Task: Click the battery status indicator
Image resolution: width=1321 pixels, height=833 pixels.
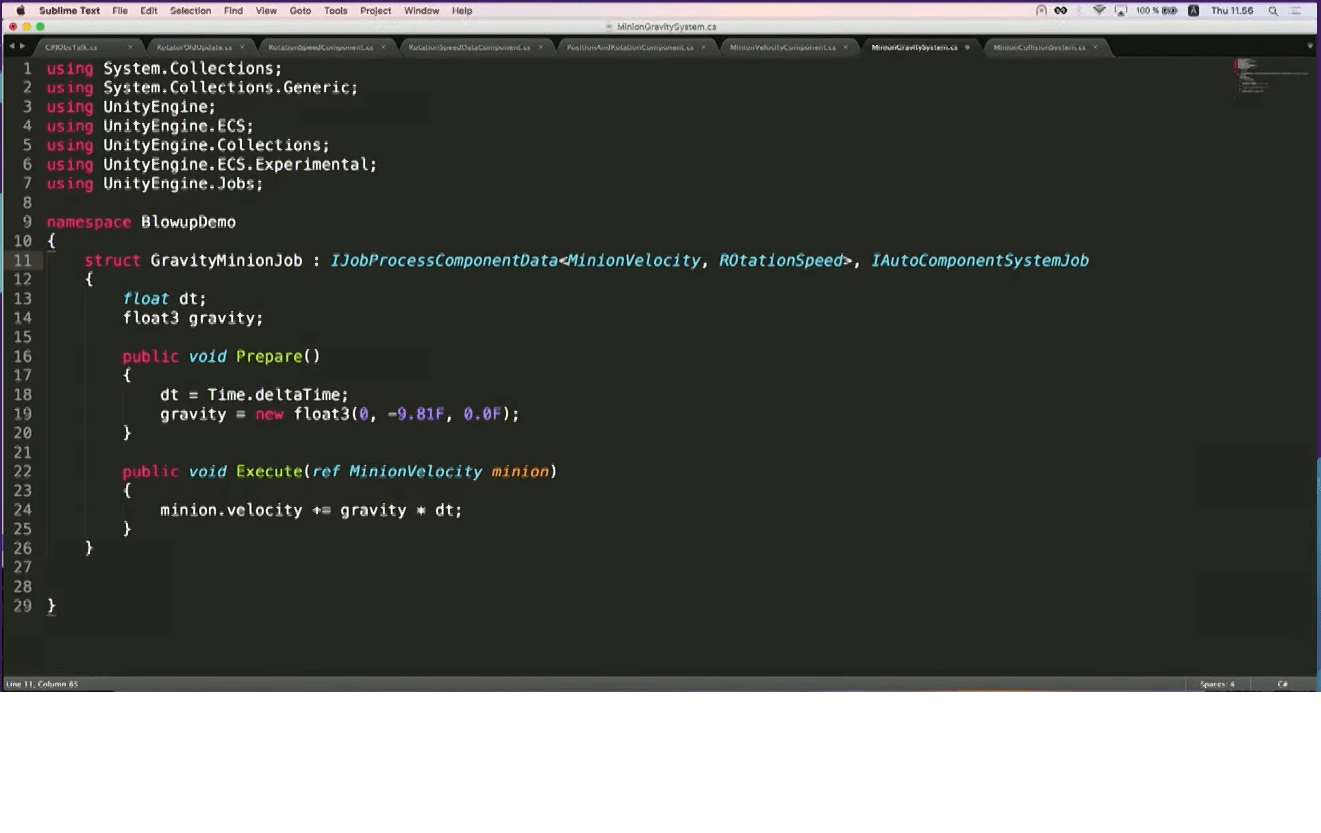Action: coord(1157,11)
